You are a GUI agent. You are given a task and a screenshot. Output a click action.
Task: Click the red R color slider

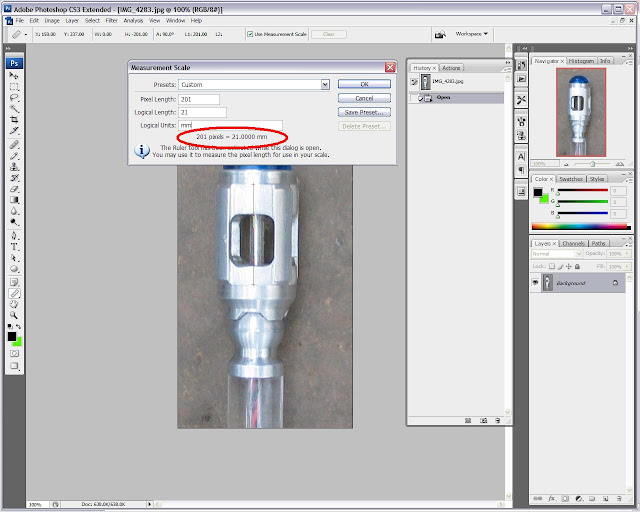tap(582, 190)
